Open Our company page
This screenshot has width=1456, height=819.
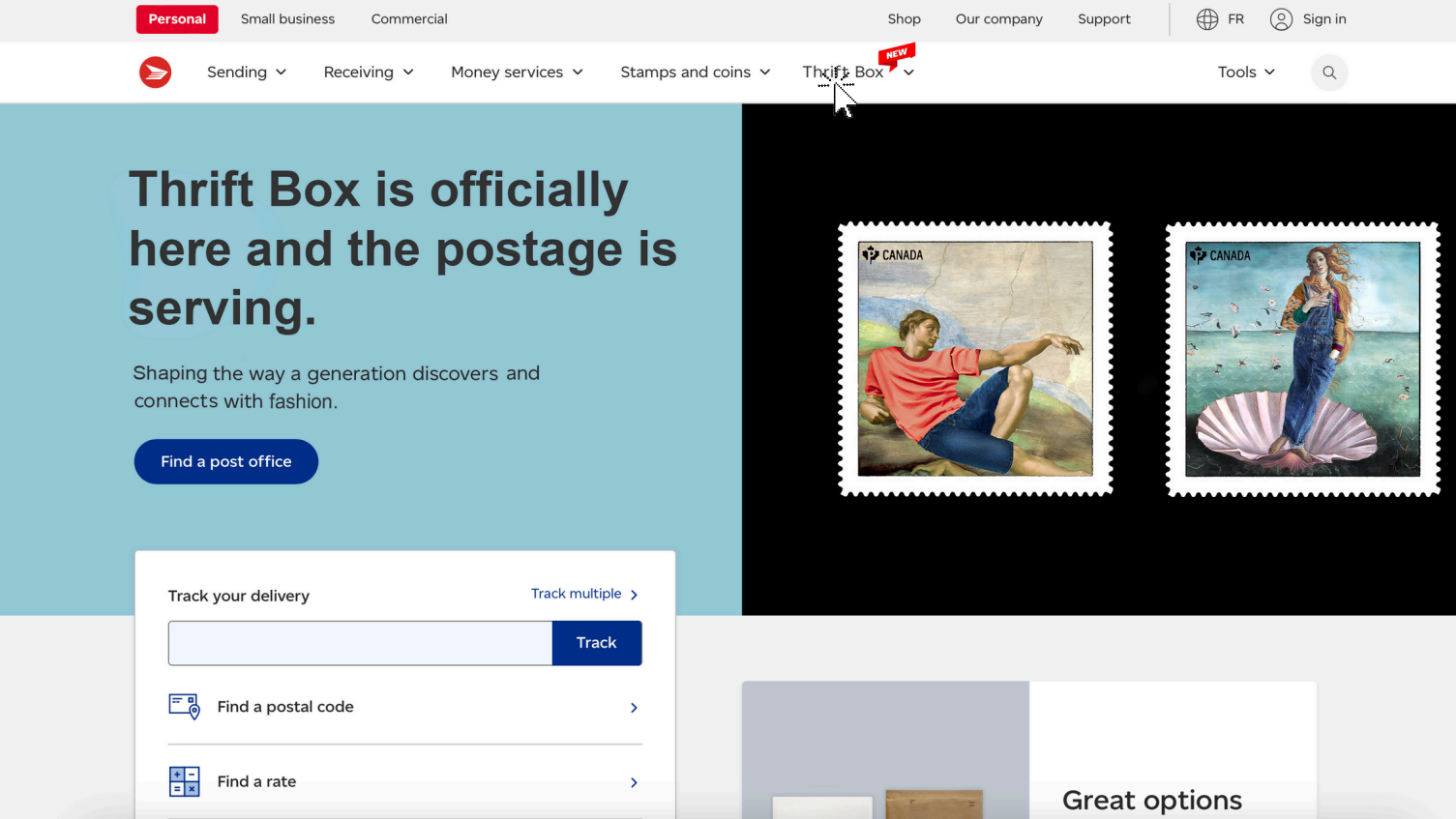999,19
